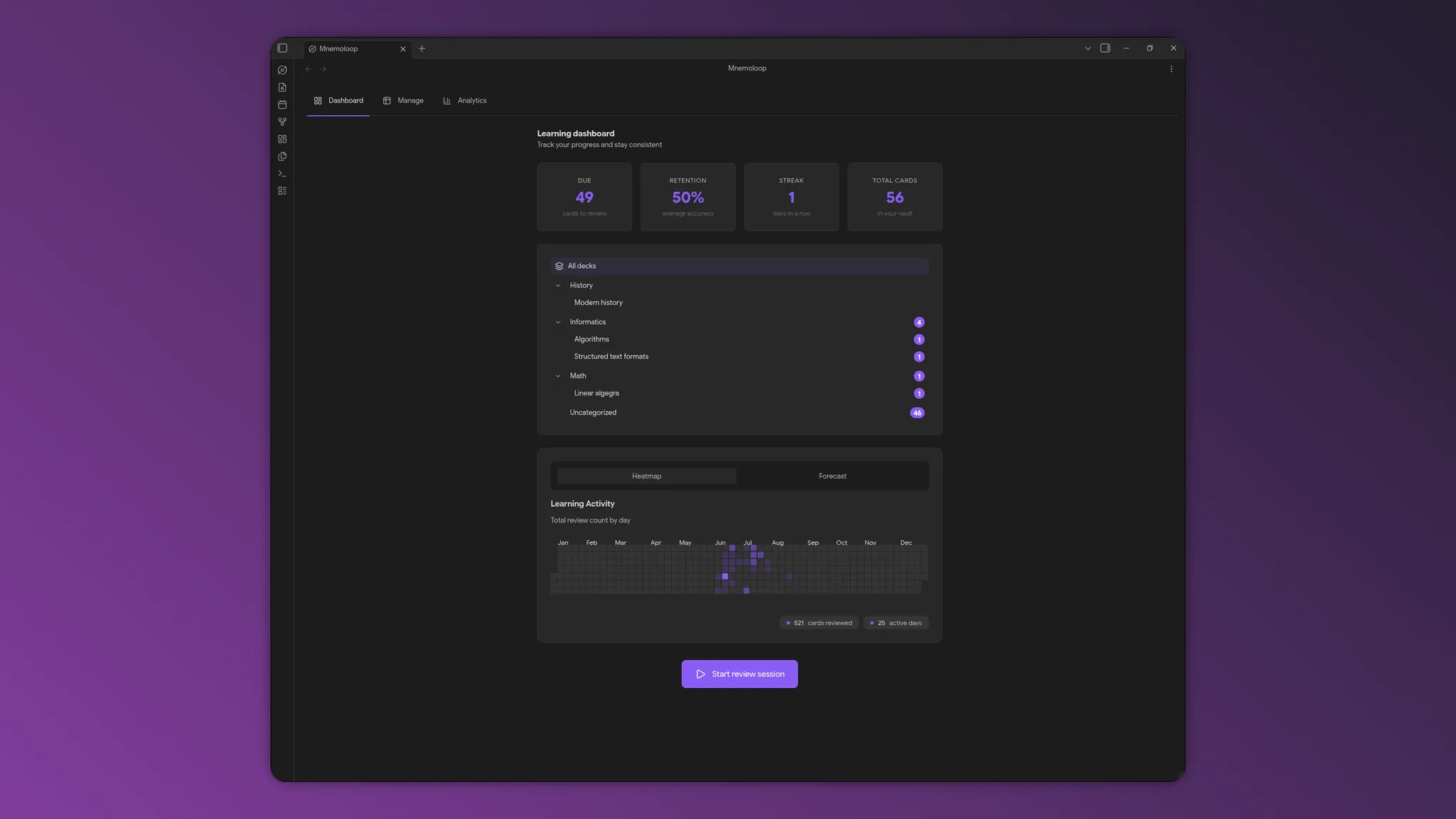The image size is (1456, 819).
Task: Click the 521 cards reviewed chip
Action: [x=819, y=623]
